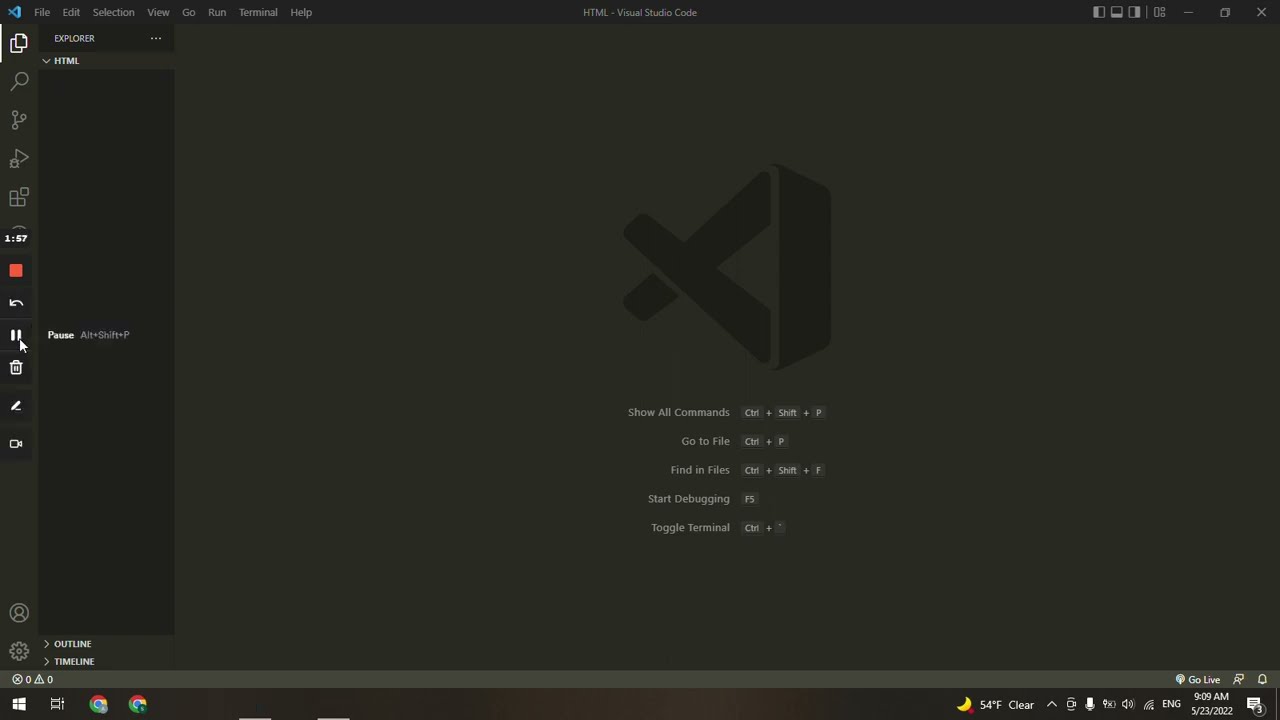
Task: Open the Terminal menu
Action: click(258, 12)
